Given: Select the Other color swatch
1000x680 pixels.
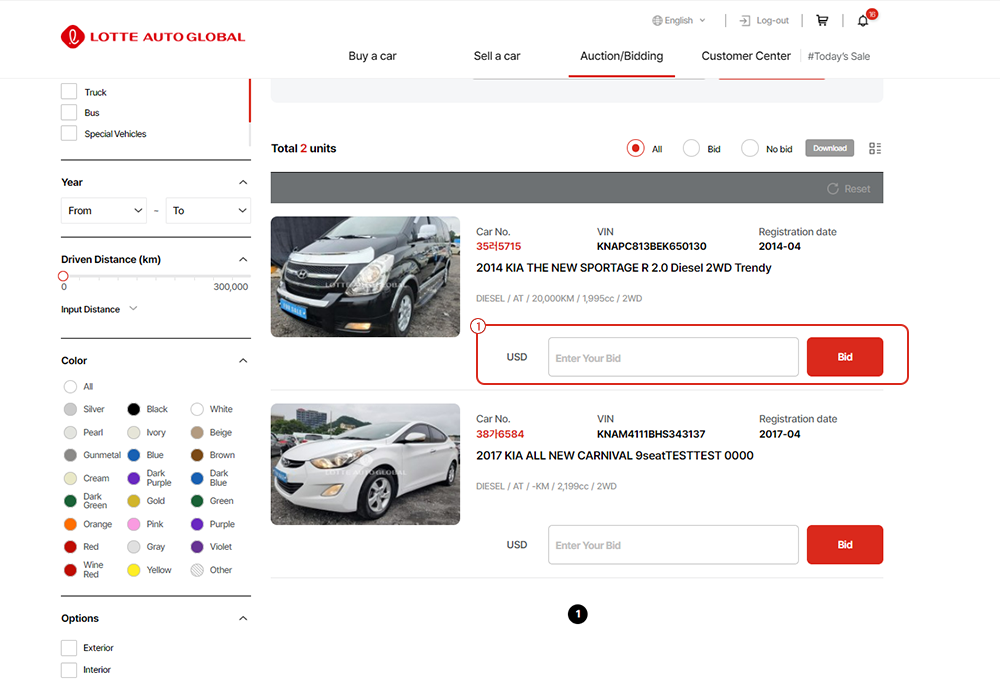Looking at the screenshot, I should click(x=197, y=570).
